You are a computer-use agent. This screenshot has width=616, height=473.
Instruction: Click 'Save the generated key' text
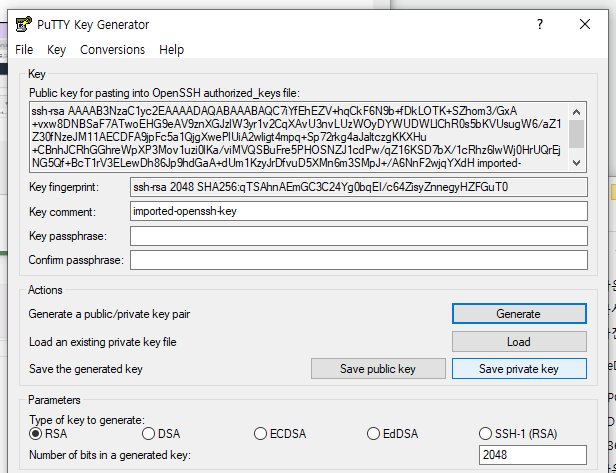pos(86,369)
